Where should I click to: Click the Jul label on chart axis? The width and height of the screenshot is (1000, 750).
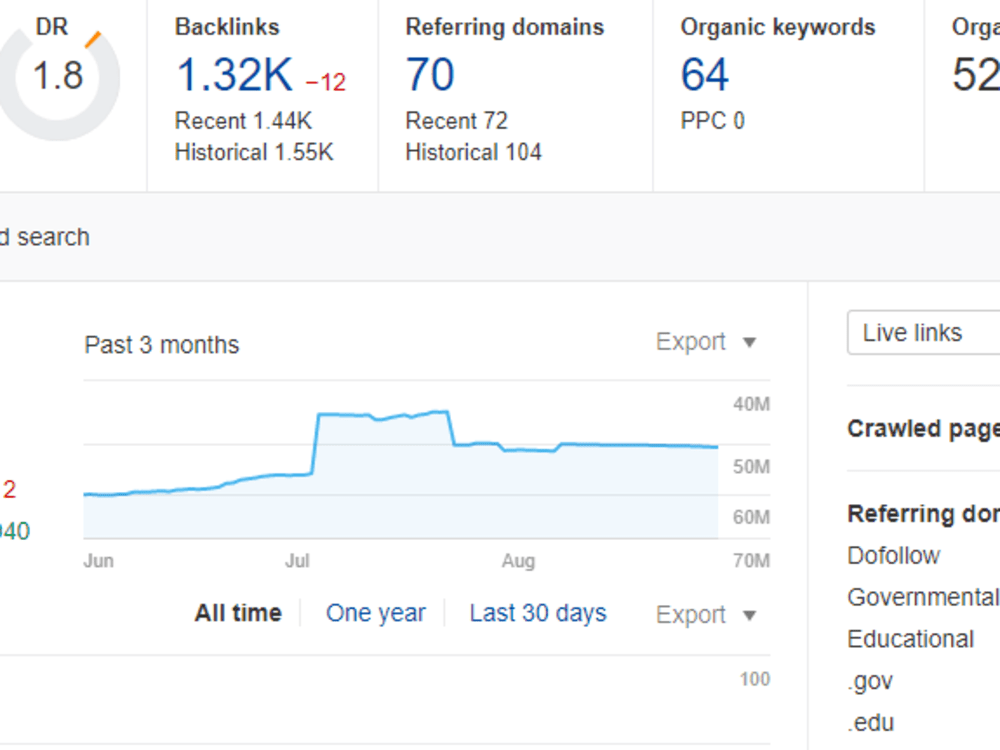pos(297,561)
